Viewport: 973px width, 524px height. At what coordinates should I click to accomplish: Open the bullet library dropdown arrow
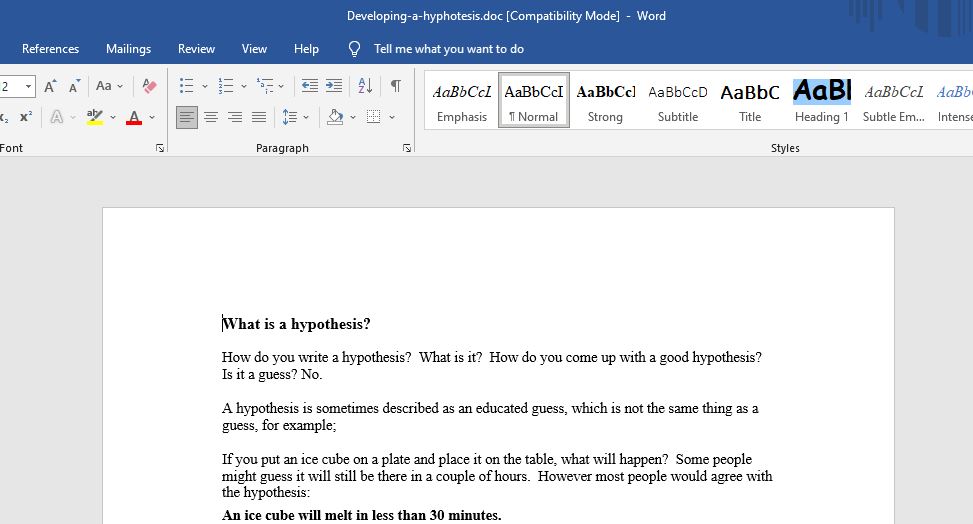tap(205, 86)
